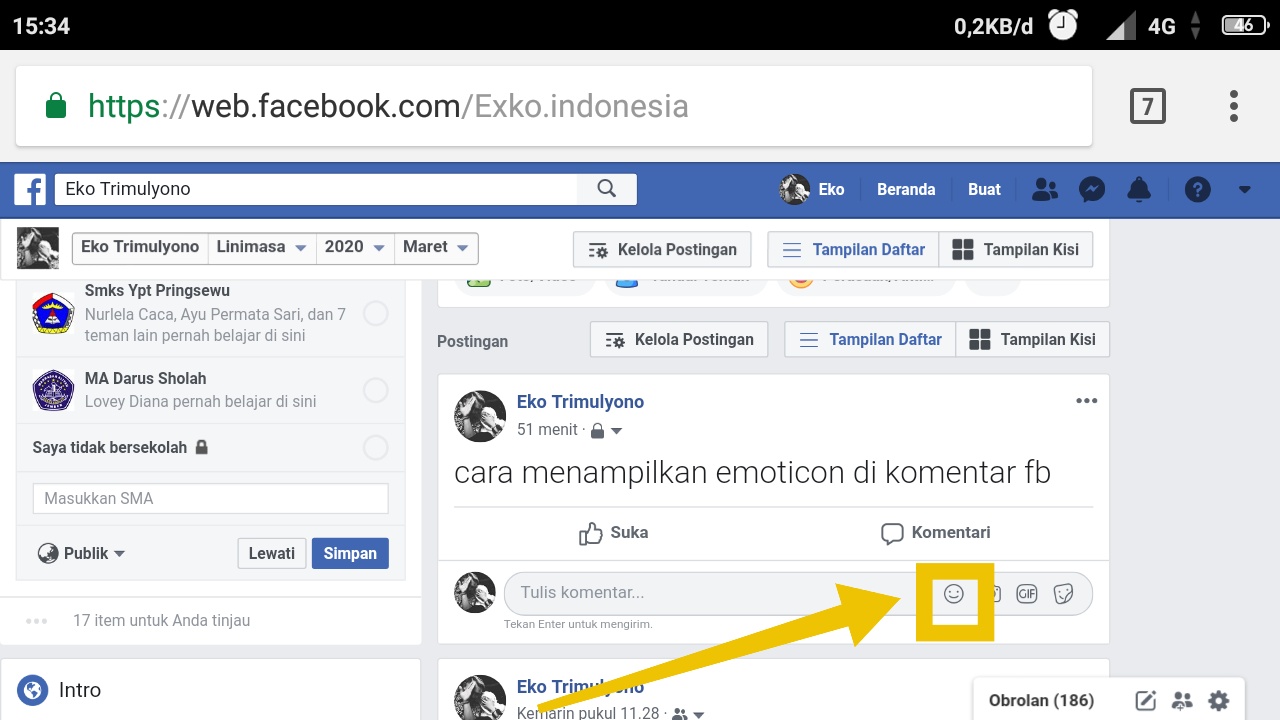Click the Intro globe icon

[33, 690]
